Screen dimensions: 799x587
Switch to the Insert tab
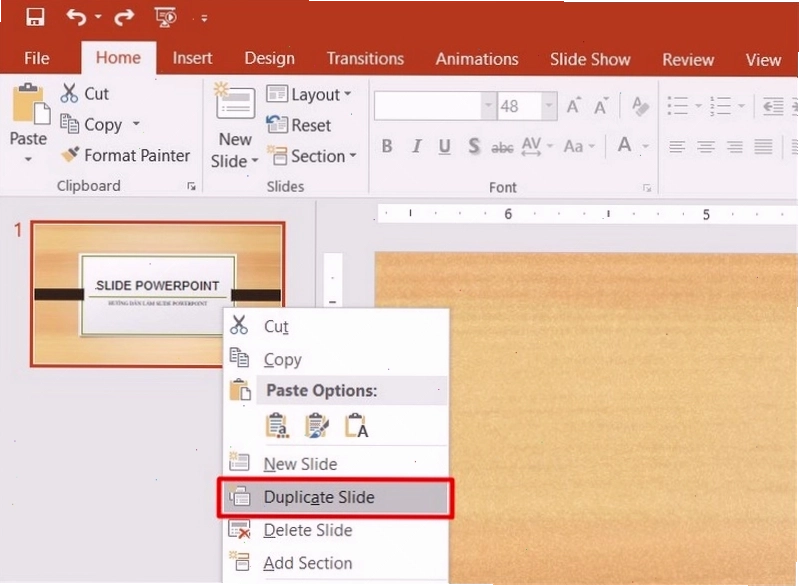(x=192, y=58)
